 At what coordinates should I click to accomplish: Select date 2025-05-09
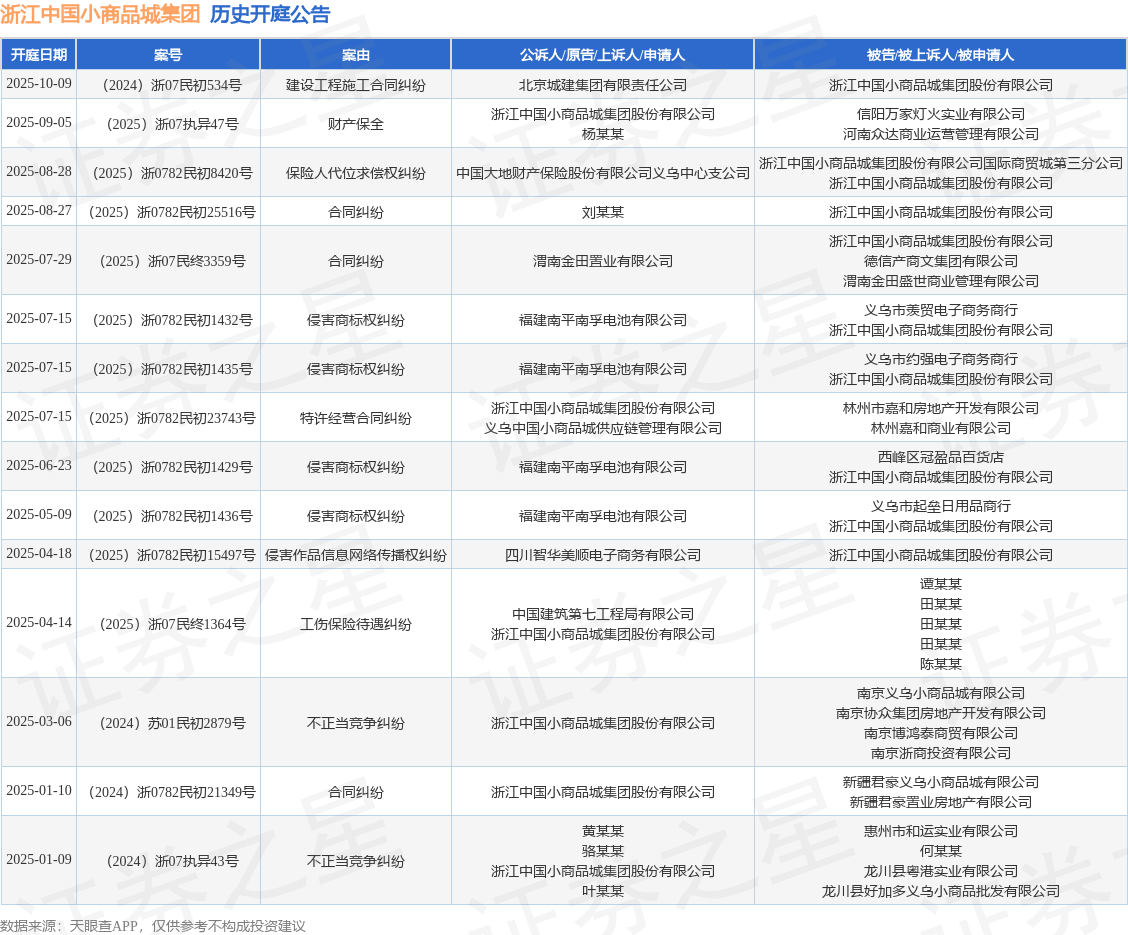(x=39, y=514)
